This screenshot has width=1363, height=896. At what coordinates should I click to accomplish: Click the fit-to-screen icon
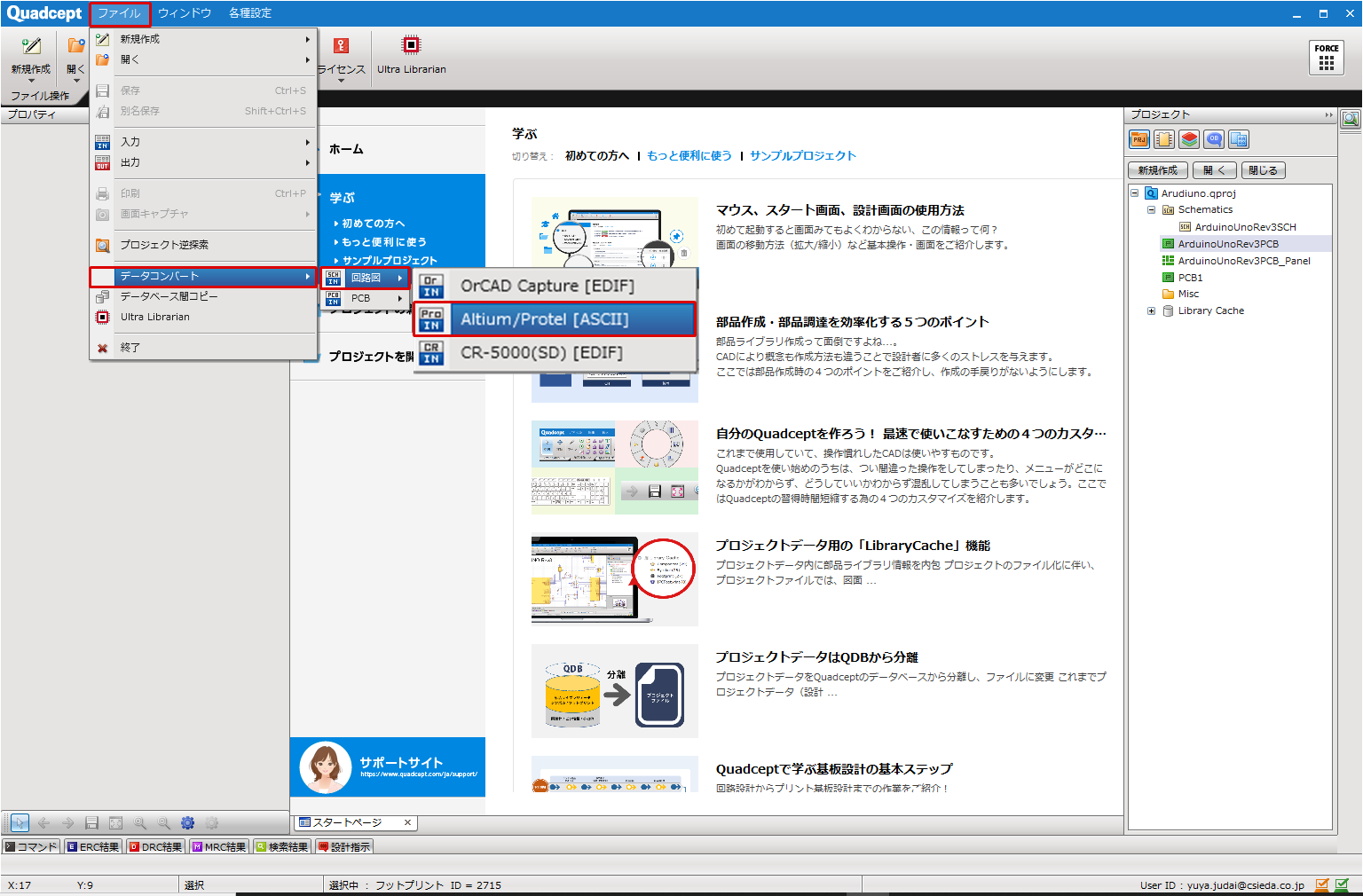tap(115, 823)
